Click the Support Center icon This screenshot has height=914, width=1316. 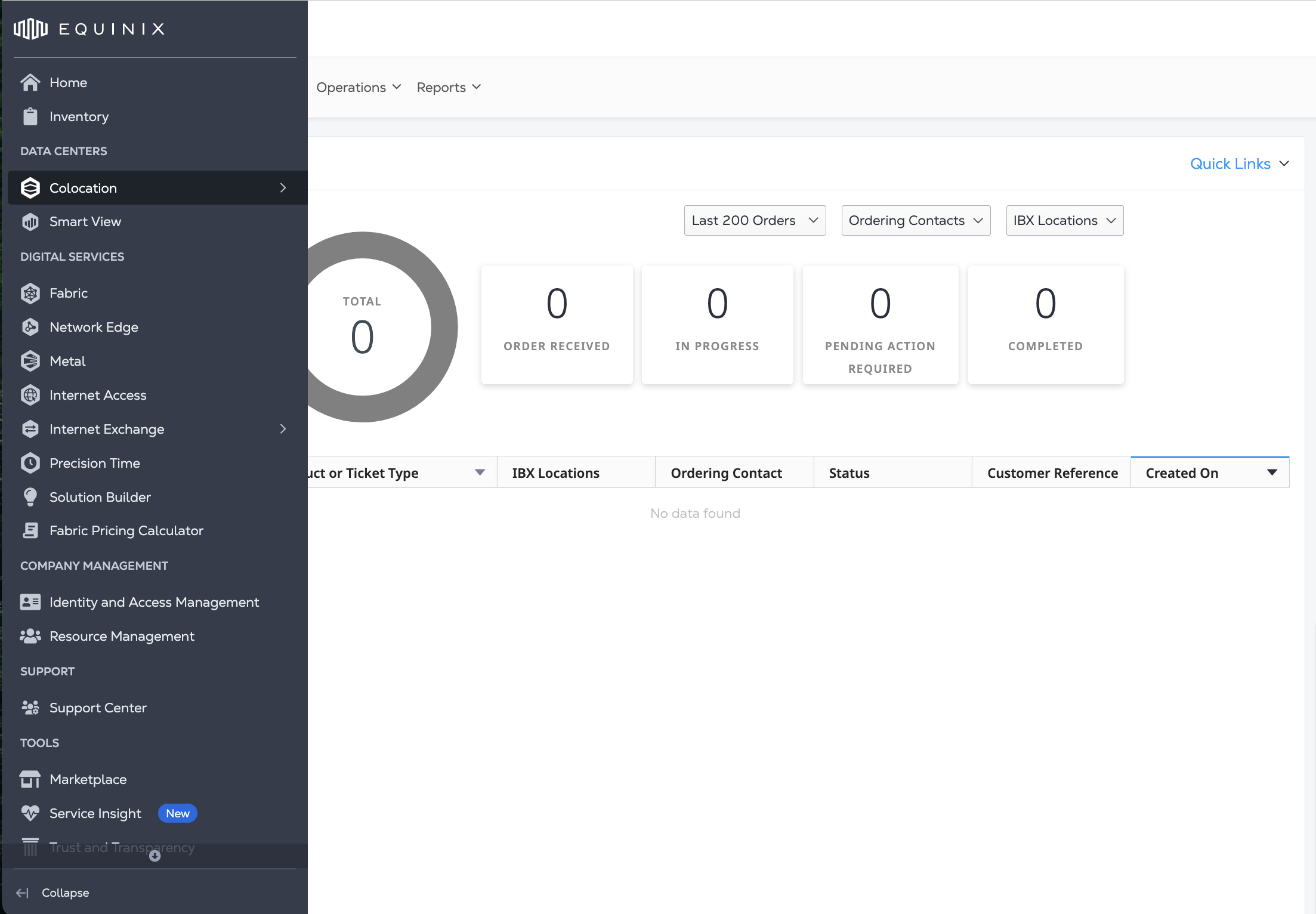(x=30, y=708)
